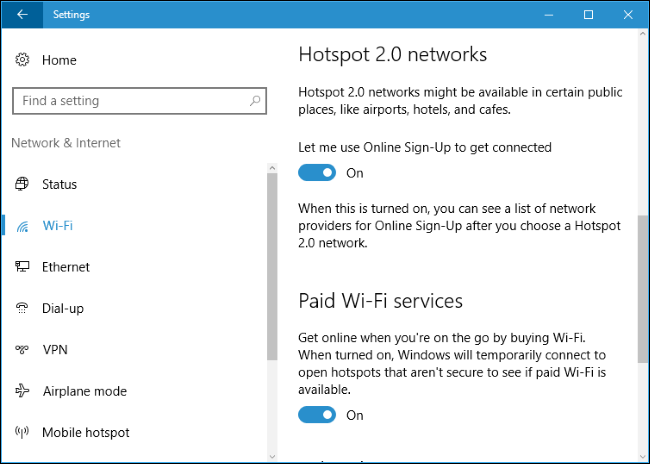Viewport: 650px width, 464px height.
Task: Click the search magnifier icon
Action: (255, 101)
